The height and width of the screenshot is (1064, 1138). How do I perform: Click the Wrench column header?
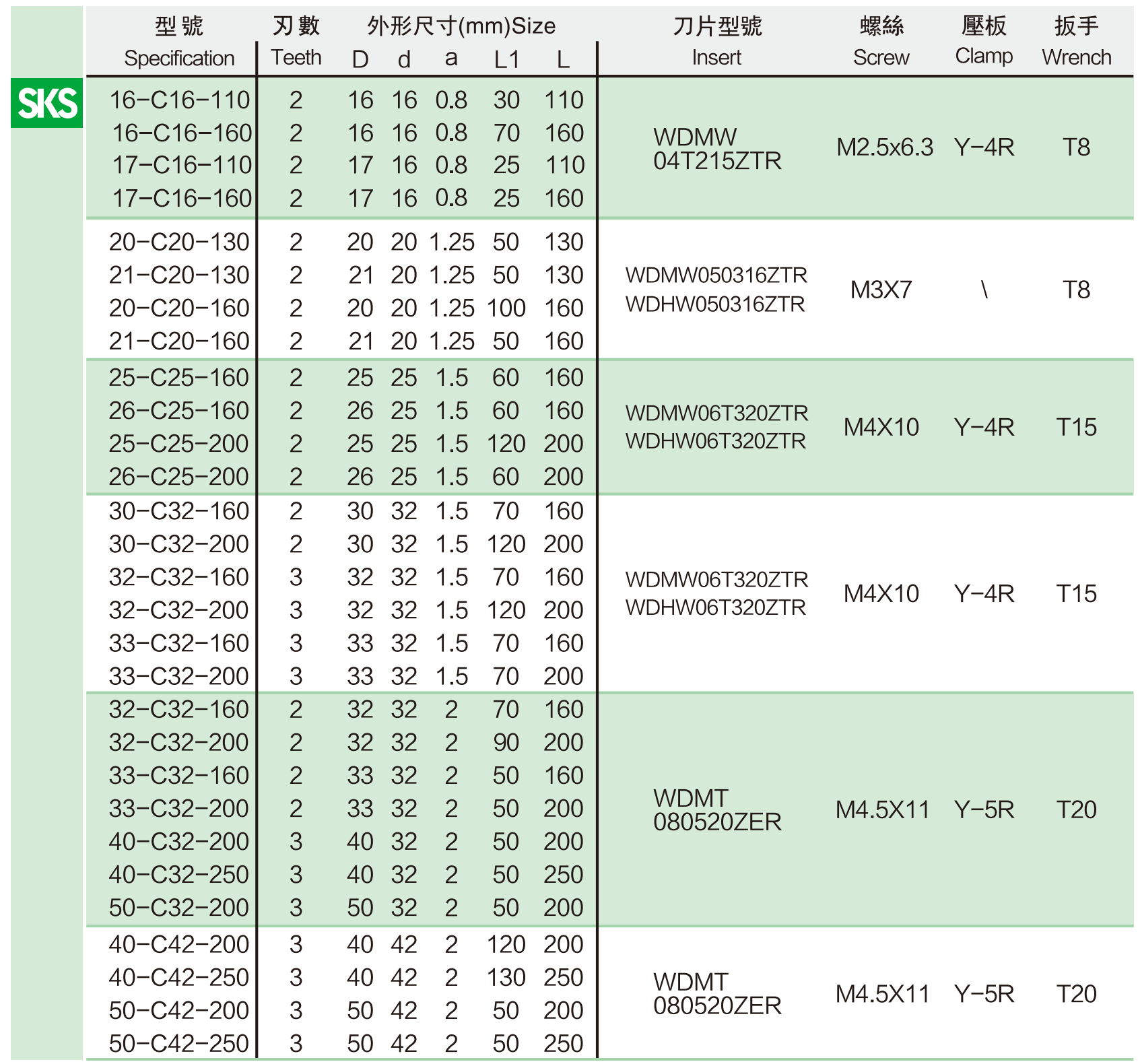[1076, 58]
